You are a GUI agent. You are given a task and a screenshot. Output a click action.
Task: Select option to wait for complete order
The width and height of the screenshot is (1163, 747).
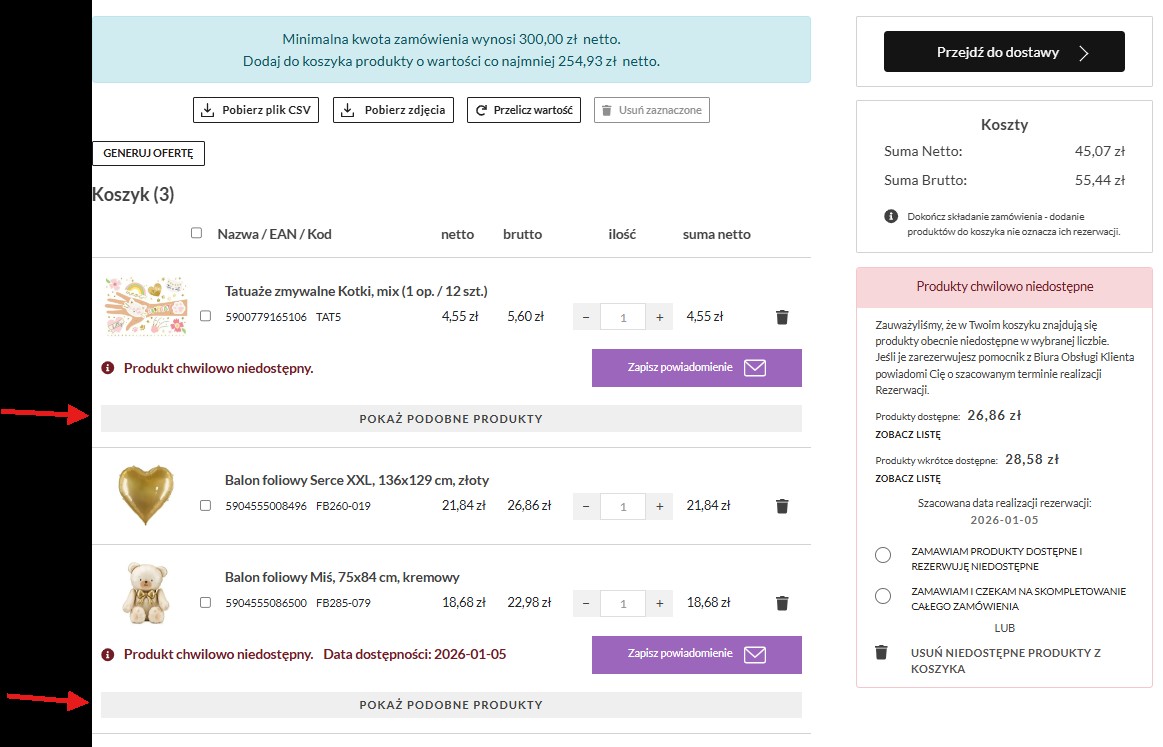[x=882, y=596]
